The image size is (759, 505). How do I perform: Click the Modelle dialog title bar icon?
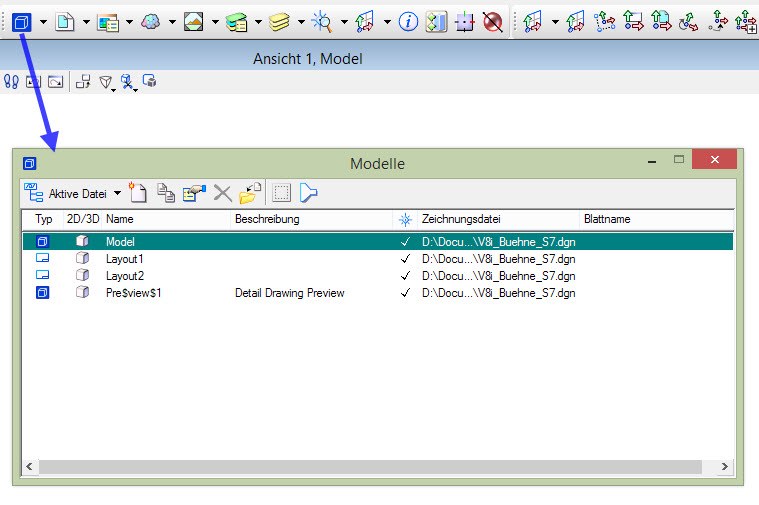coord(30,164)
